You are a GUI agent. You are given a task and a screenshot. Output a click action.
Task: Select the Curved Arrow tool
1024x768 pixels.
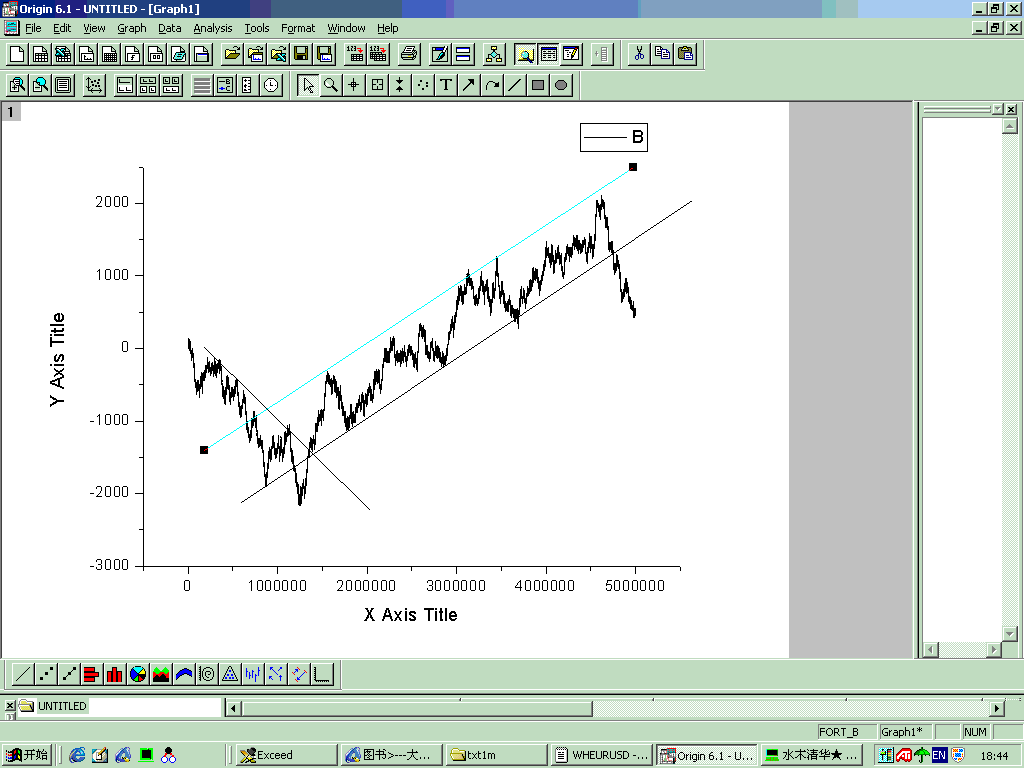pyautogui.click(x=492, y=85)
